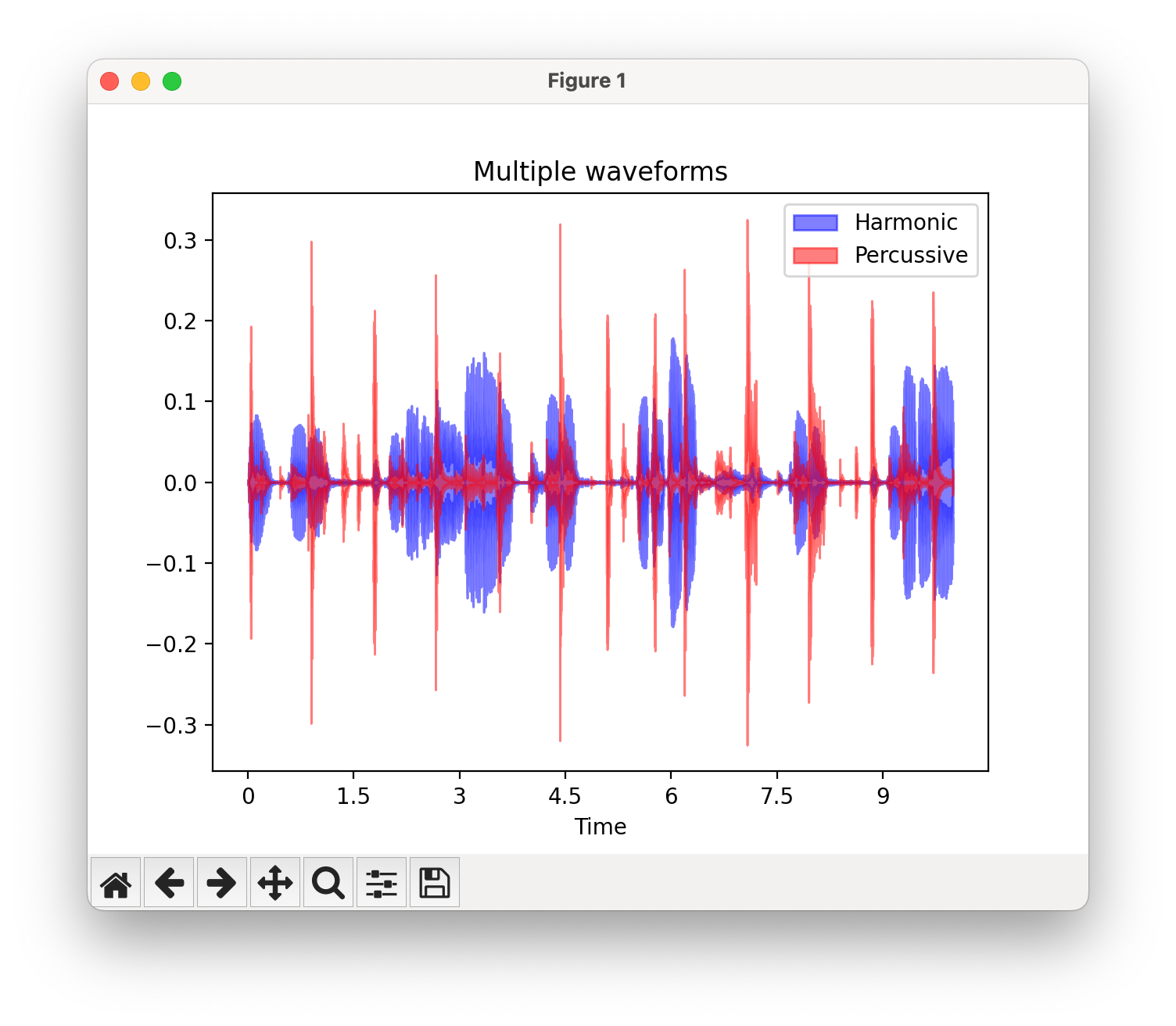The width and height of the screenshot is (1176, 1026).
Task: Click the Home view reset icon
Action: pyautogui.click(x=116, y=882)
